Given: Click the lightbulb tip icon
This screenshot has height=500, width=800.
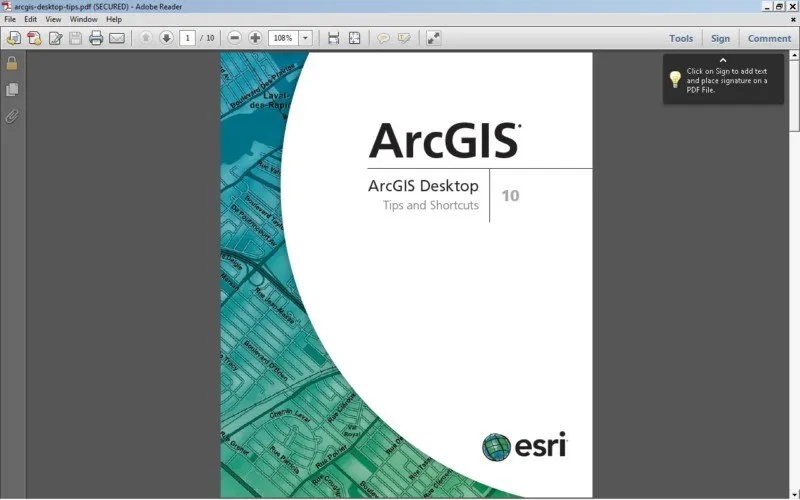Looking at the screenshot, I should pyautogui.click(x=675, y=80).
